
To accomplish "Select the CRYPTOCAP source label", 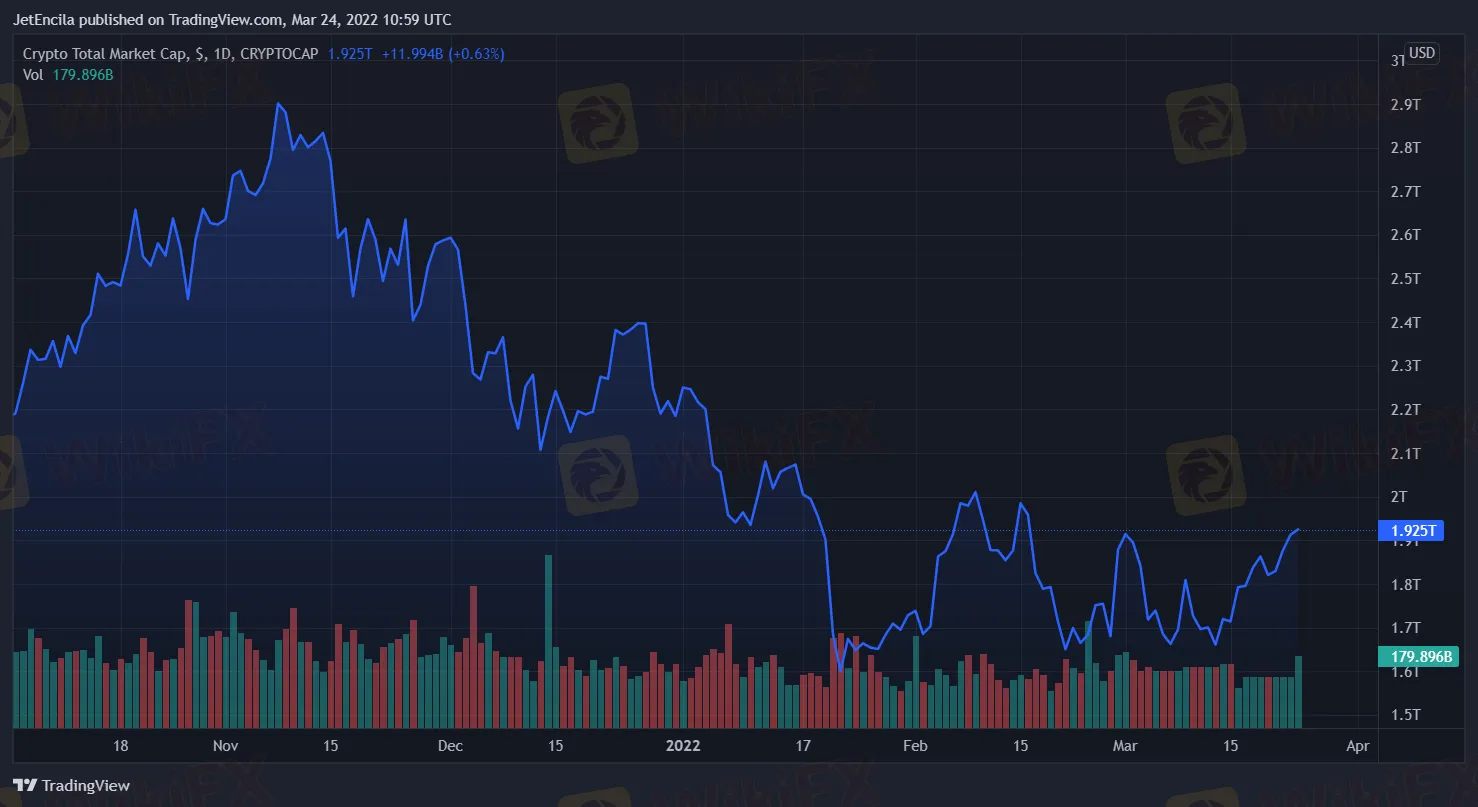I will point(280,54).
